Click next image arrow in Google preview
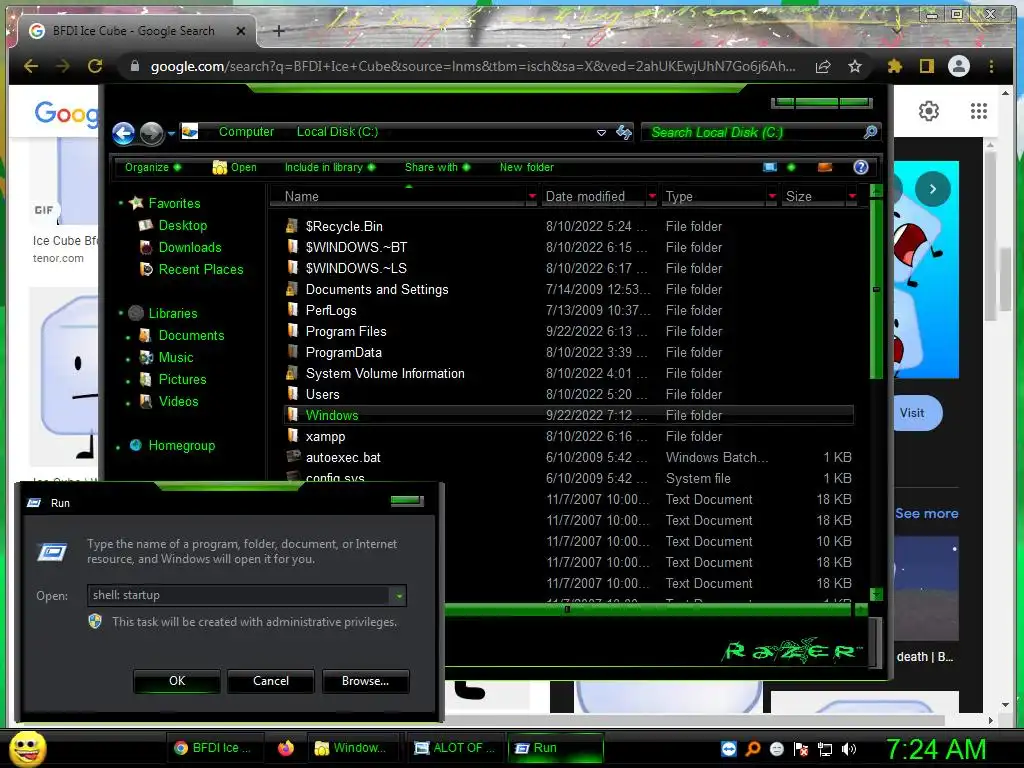 [933, 189]
